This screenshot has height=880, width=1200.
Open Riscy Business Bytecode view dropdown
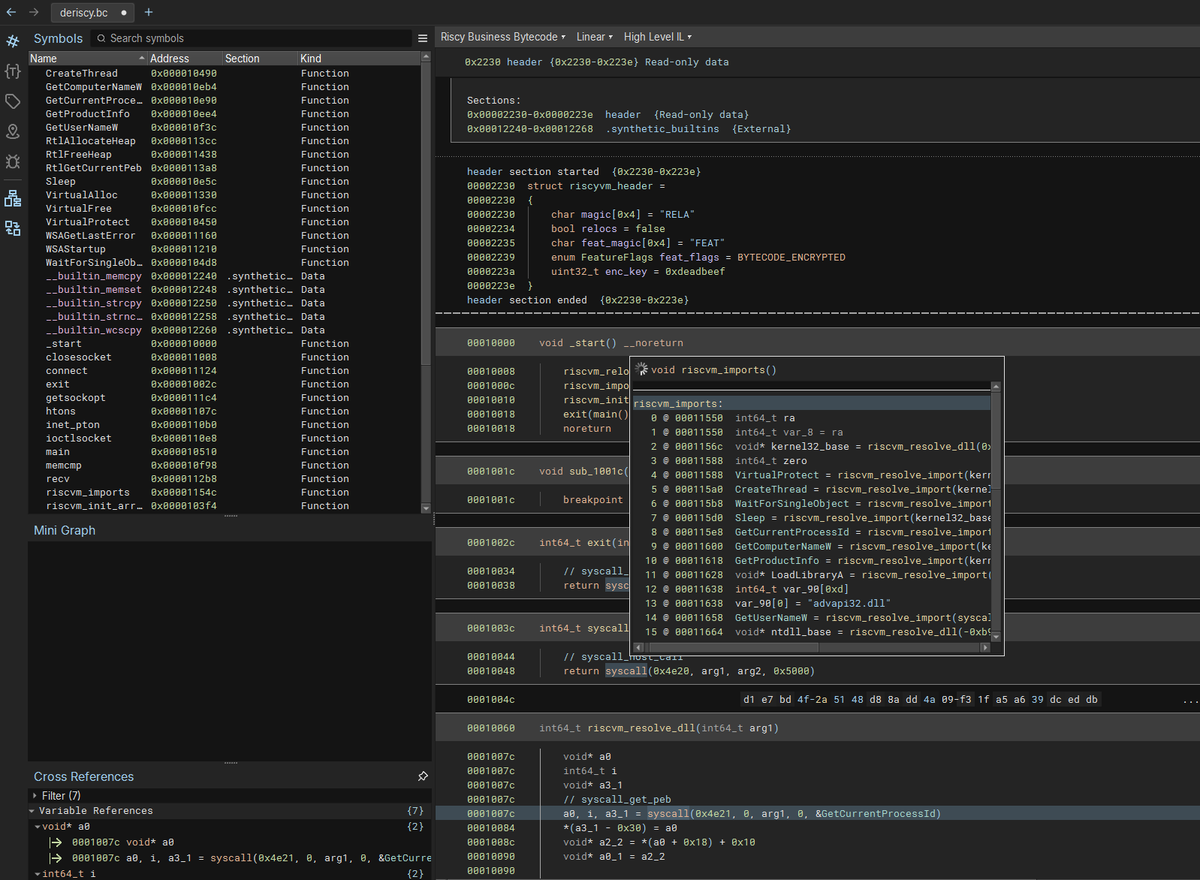(503, 37)
